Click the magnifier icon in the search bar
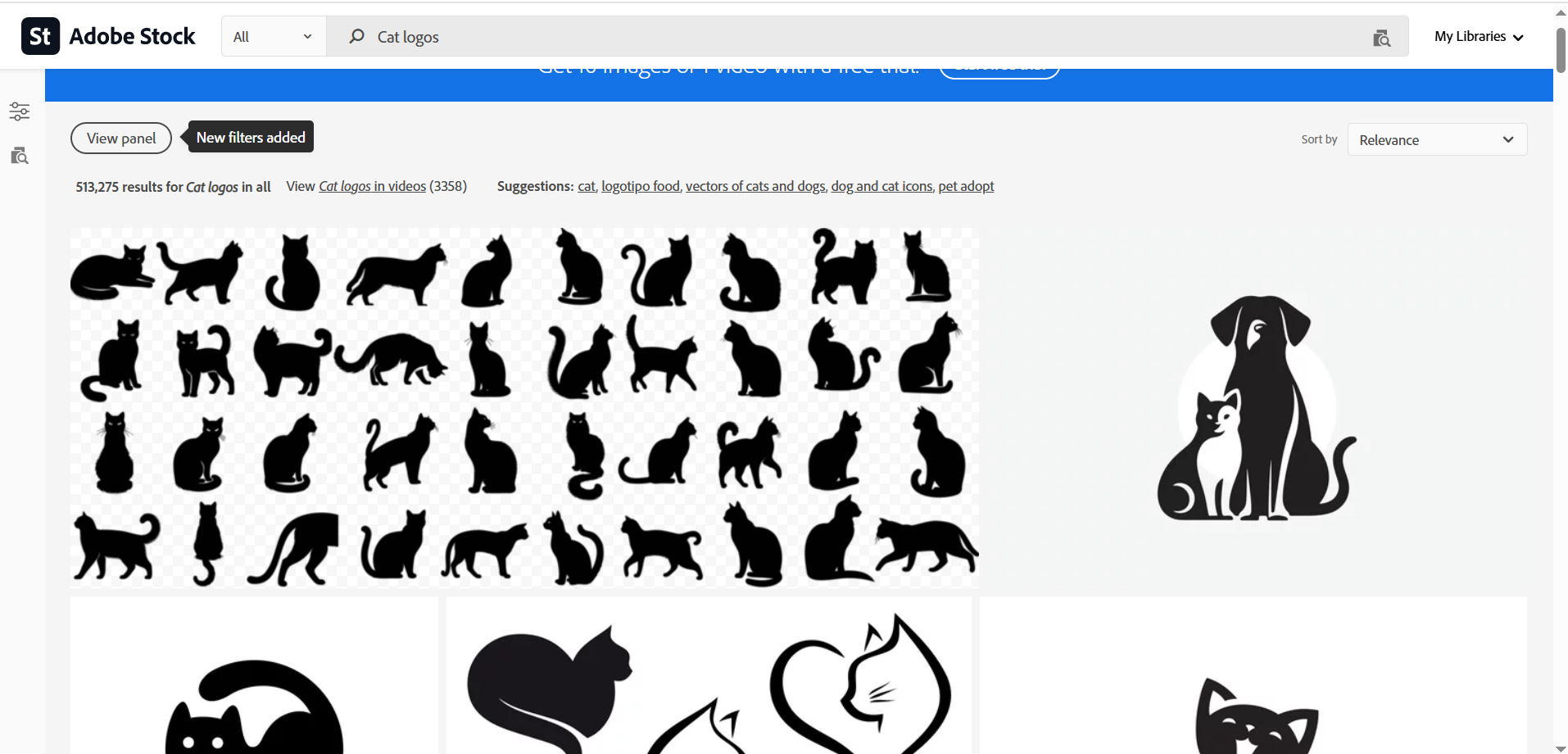Viewport: 1568px width, 754px height. click(356, 36)
